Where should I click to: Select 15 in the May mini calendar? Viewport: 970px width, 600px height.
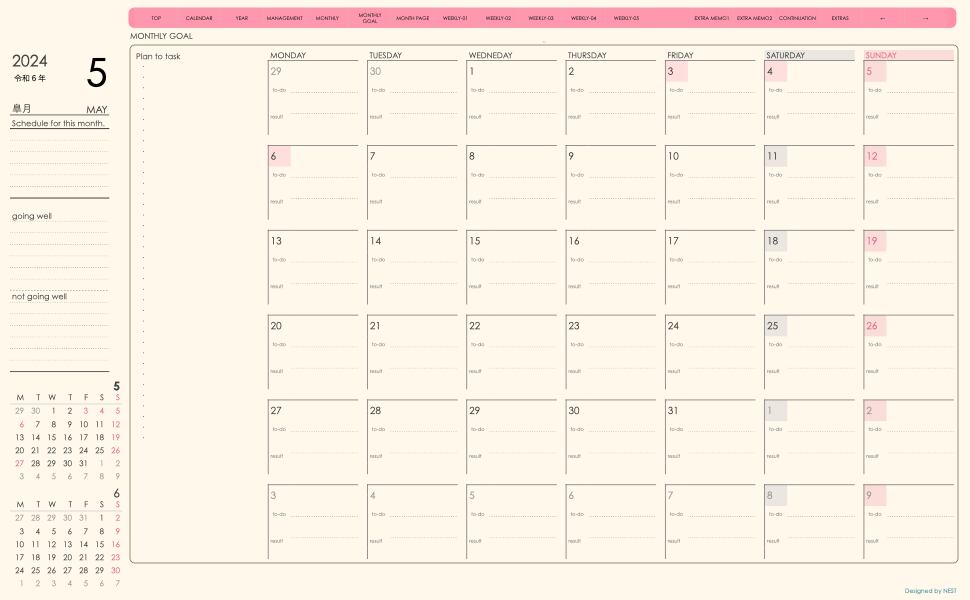point(52,437)
